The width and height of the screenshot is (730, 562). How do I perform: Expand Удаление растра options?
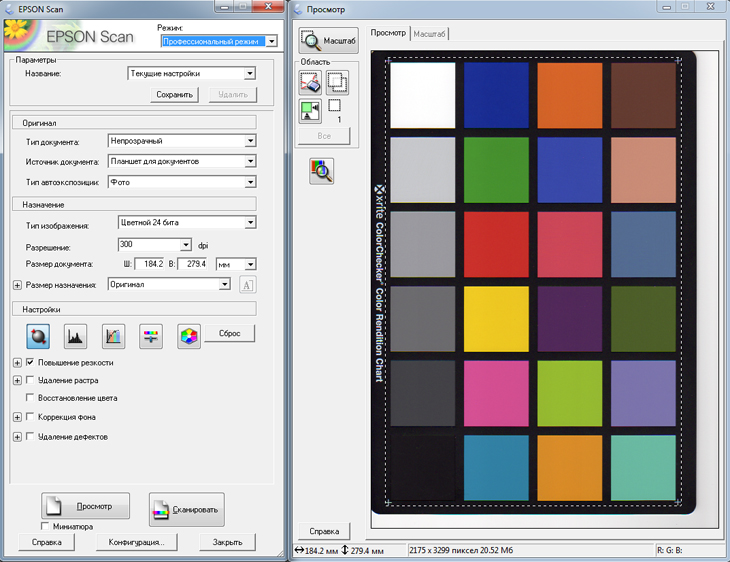pyautogui.click(x=17, y=380)
